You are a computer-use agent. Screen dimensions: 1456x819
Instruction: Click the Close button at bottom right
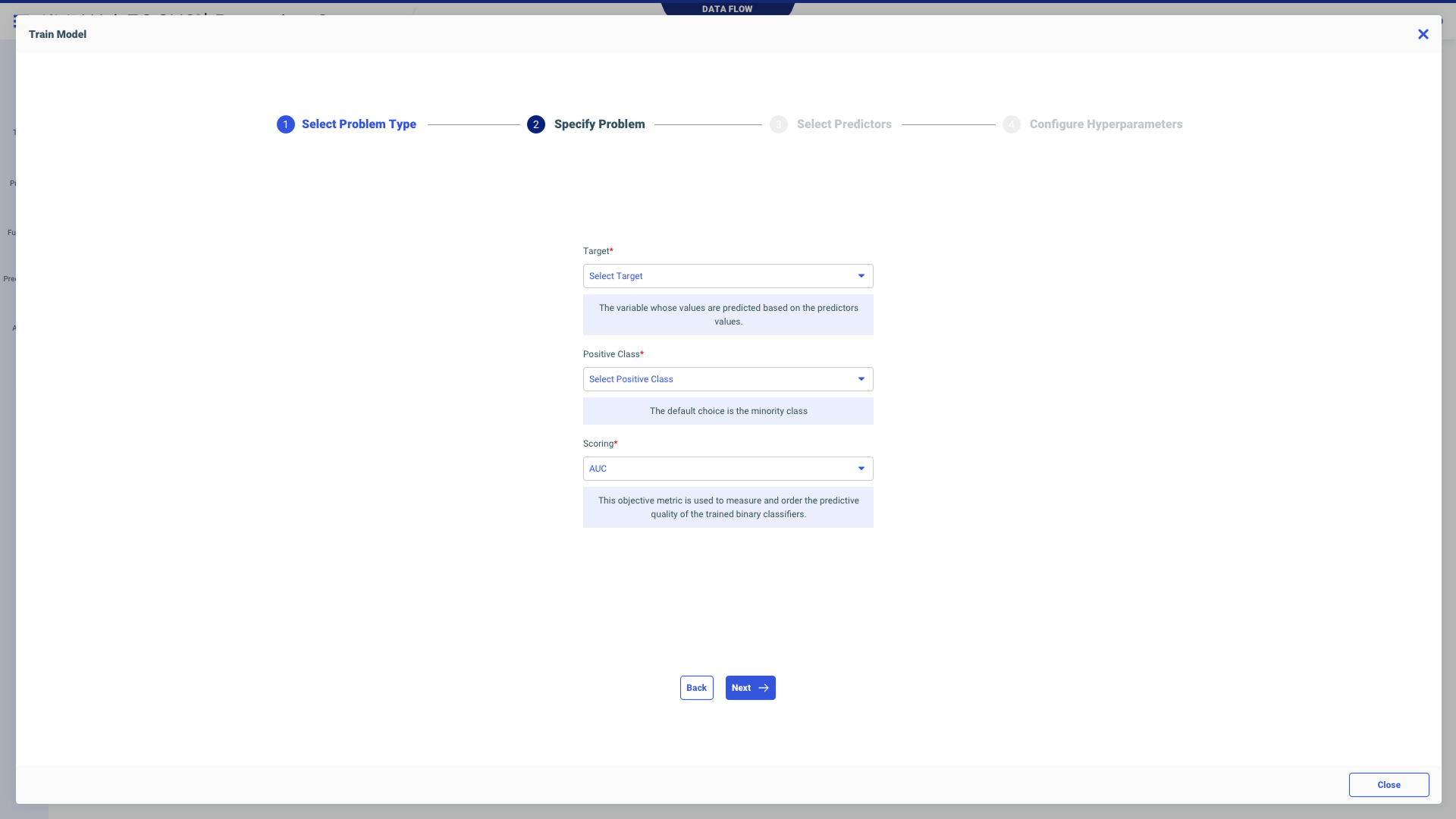(1388, 785)
